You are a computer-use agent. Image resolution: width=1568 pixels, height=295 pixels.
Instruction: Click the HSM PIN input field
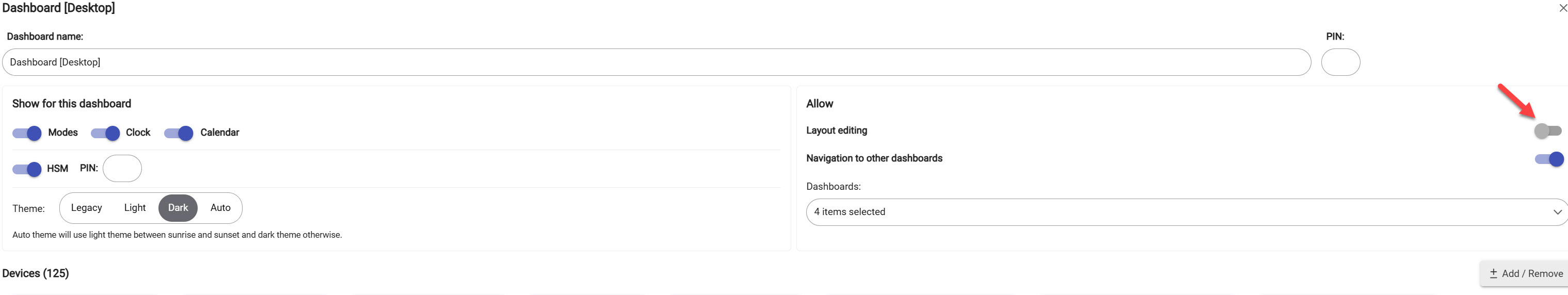click(122, 169)
